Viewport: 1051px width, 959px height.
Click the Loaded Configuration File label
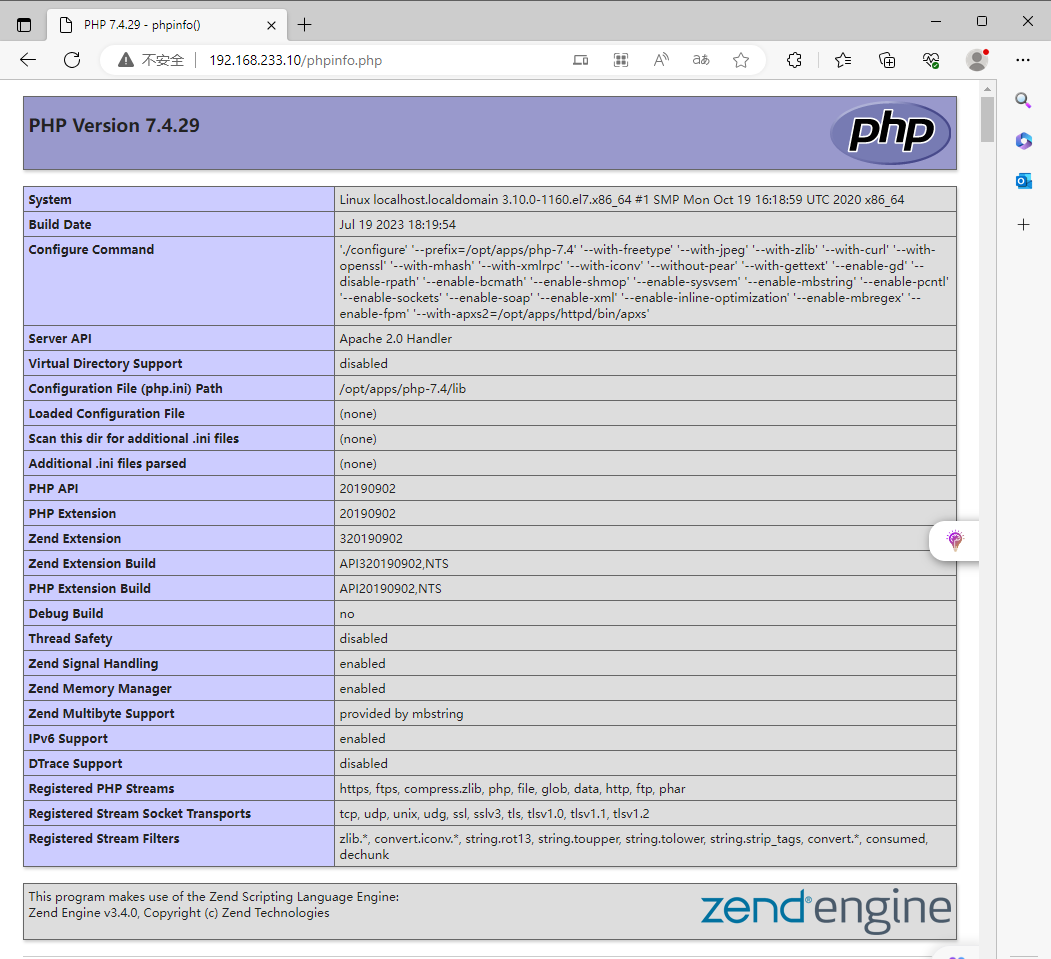point(107,413)
